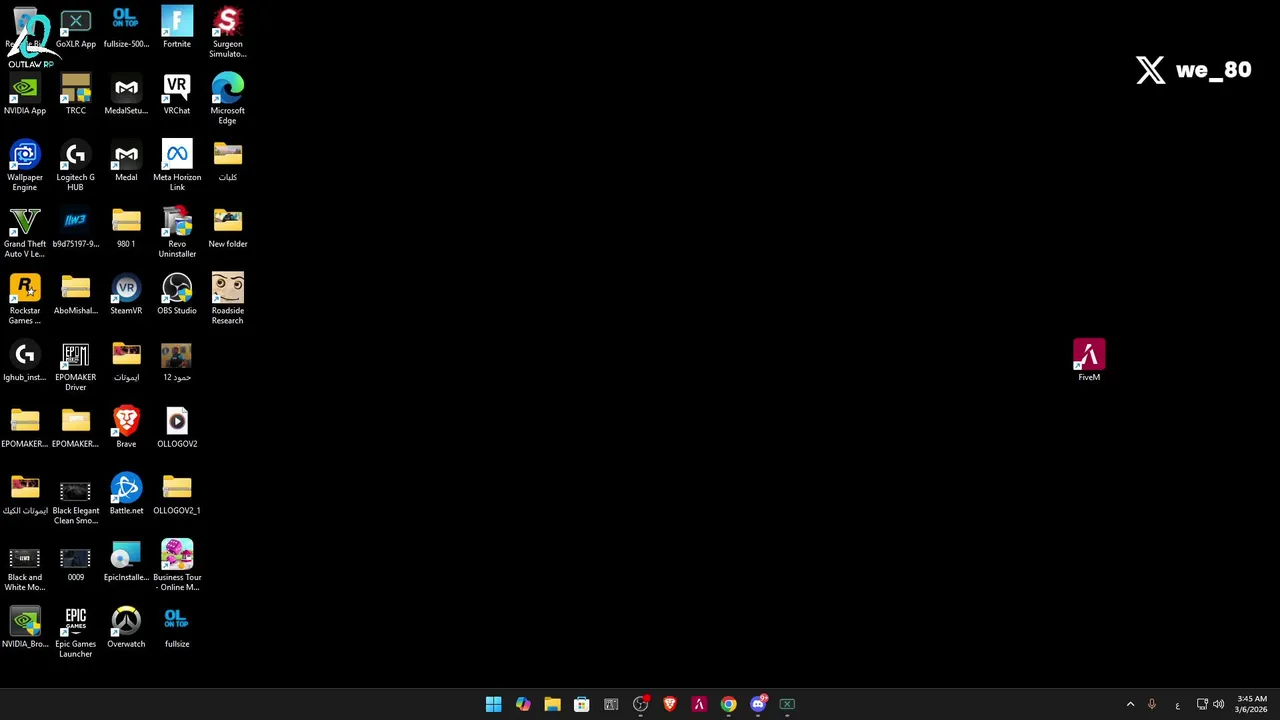
Task: Select the Grand Theft Auto V desktop icon
Action: [x=25, y=232]
